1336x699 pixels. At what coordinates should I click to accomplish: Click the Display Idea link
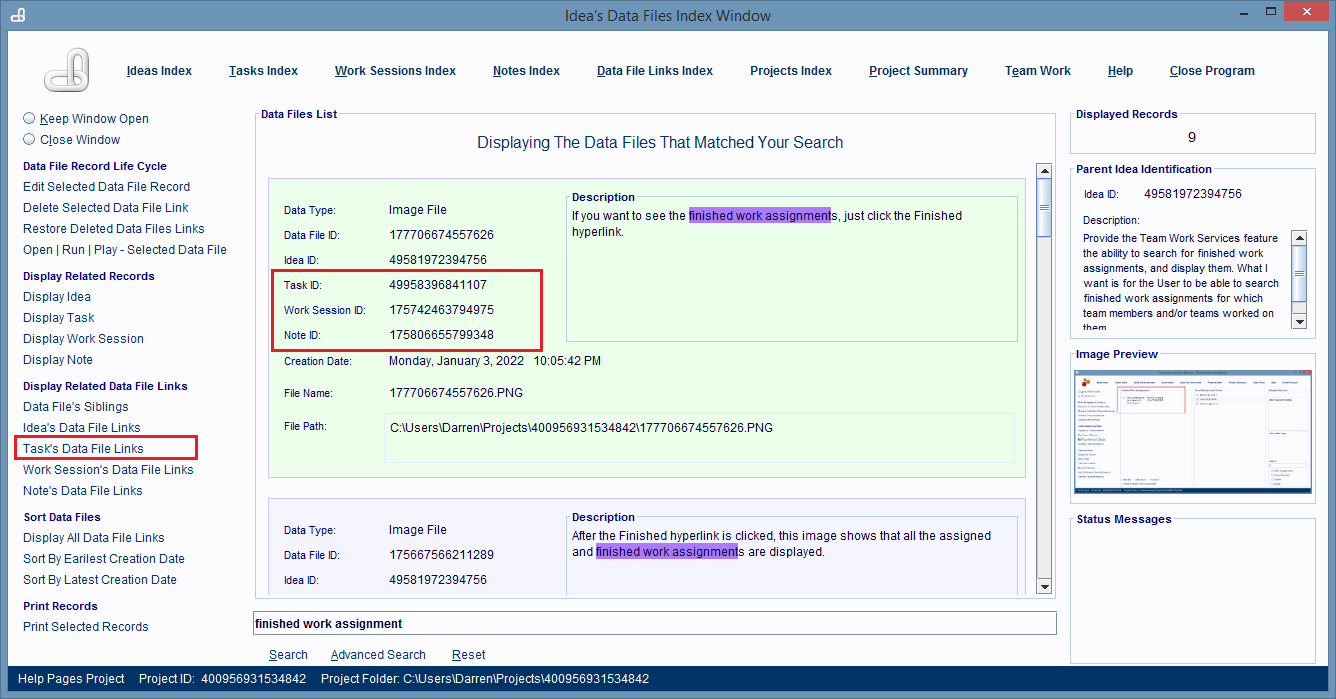57,297
